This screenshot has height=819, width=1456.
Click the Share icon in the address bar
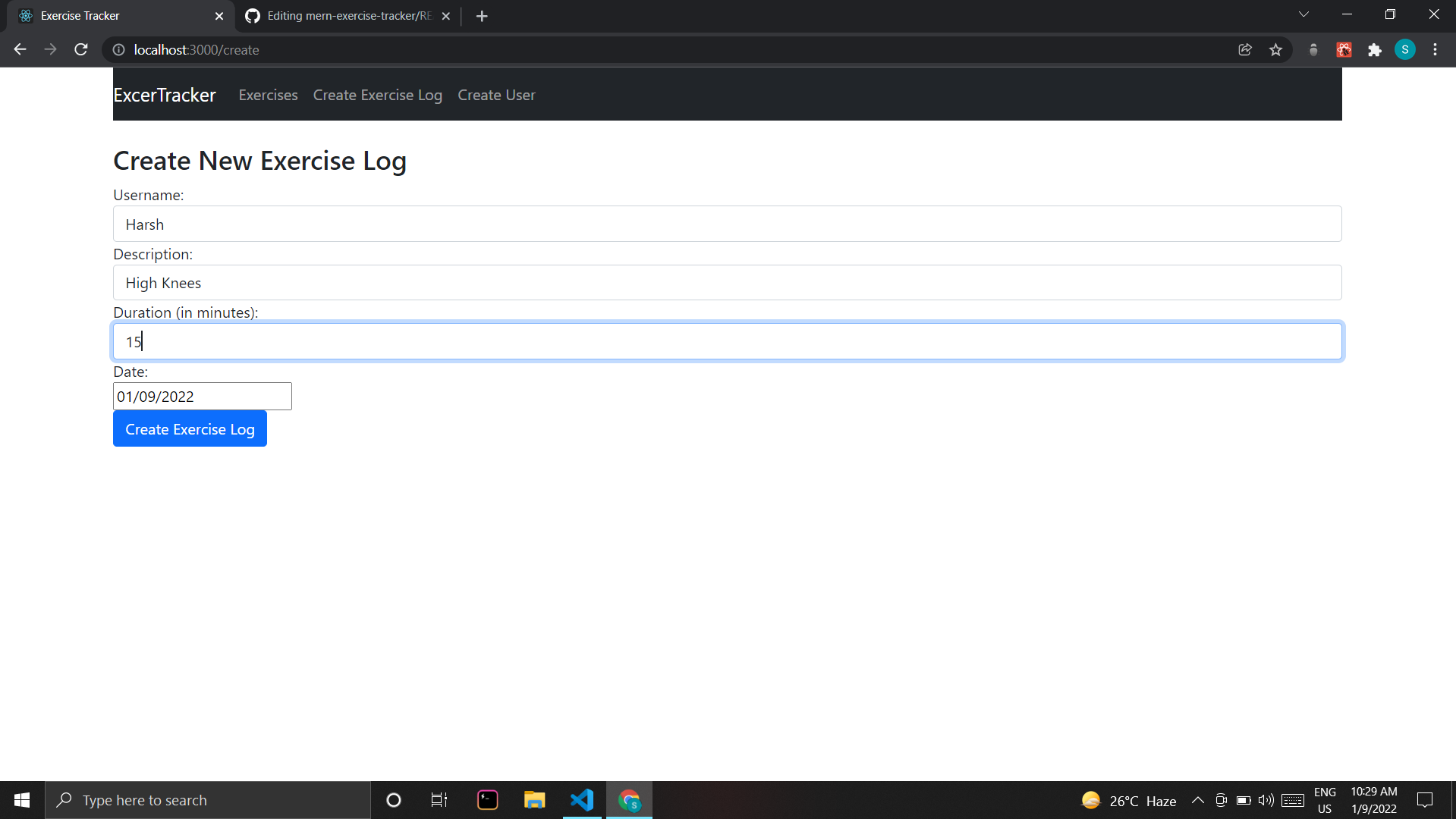click(1245, 49)
